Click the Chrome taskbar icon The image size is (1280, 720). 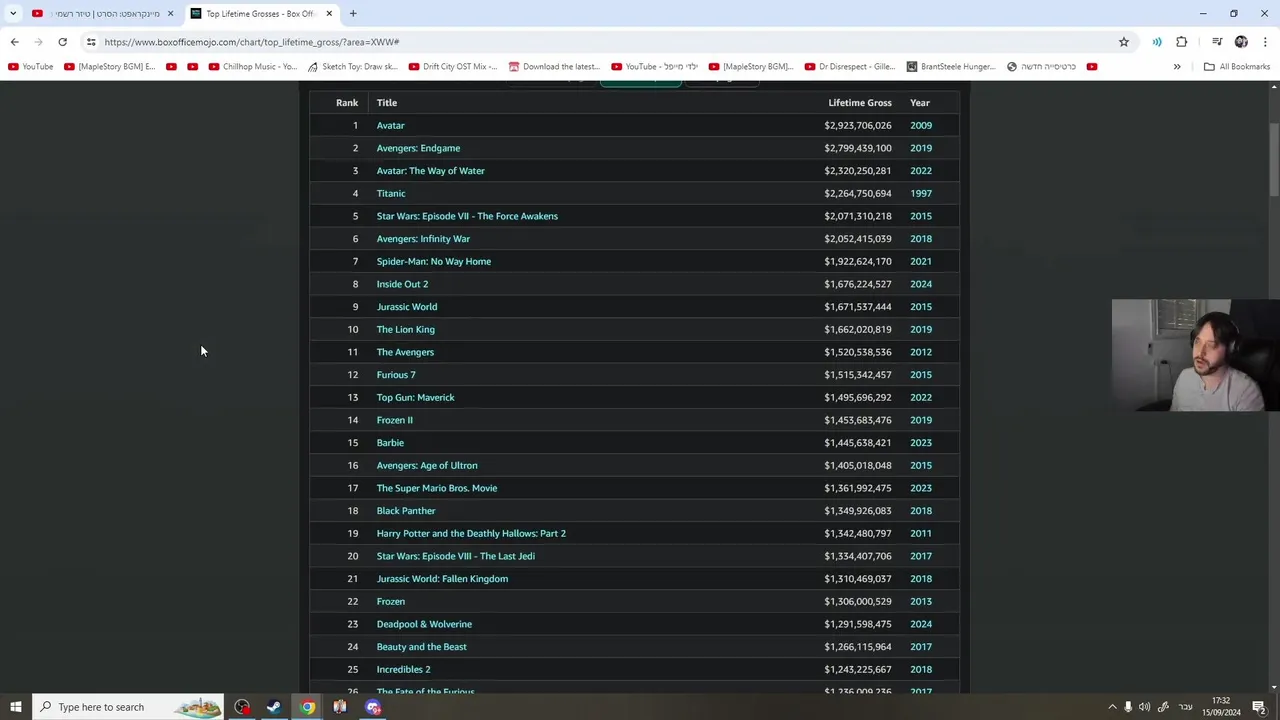click(x=307, y=707)
